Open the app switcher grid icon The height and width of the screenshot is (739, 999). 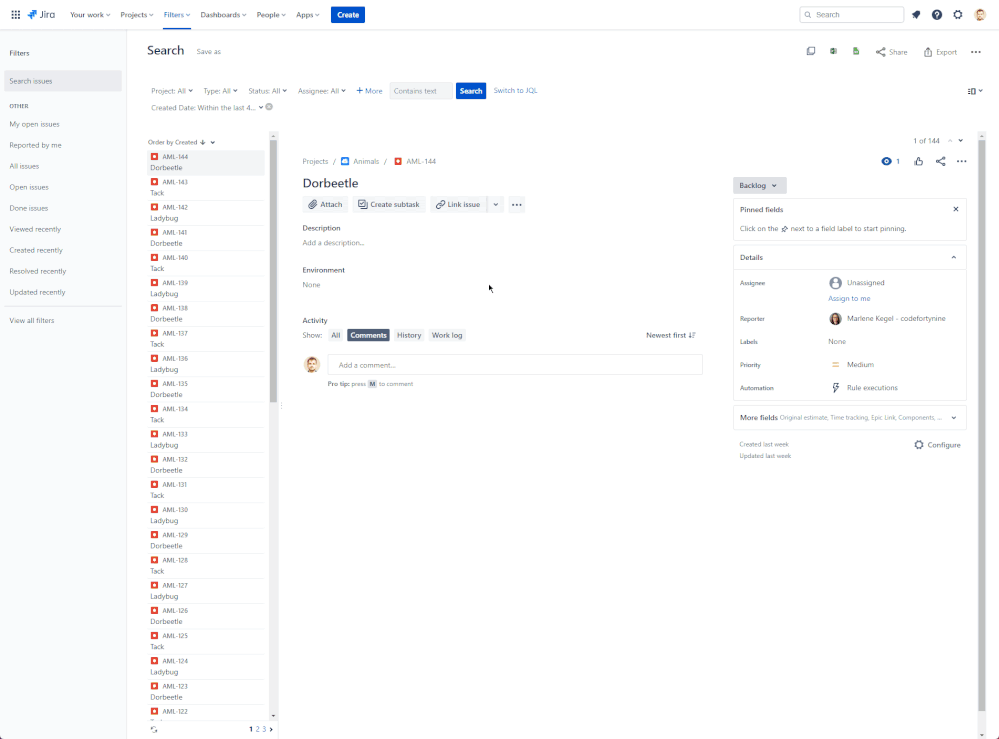click(16, 15)
